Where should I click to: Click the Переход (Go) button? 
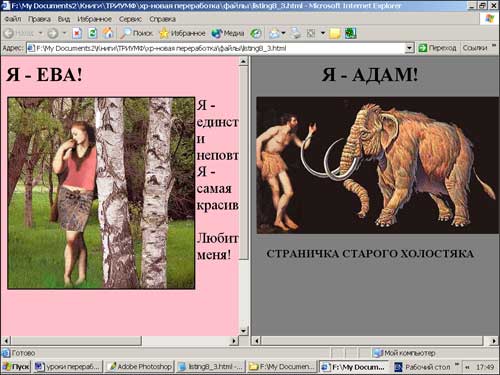(437, 48)
